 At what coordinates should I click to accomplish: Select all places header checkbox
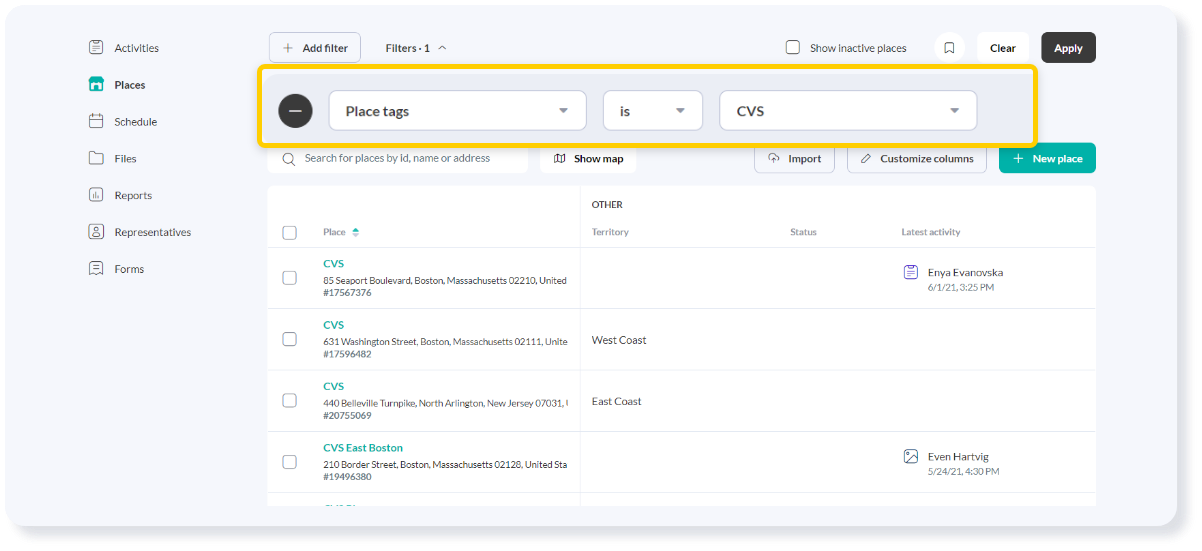click(290, 232)
